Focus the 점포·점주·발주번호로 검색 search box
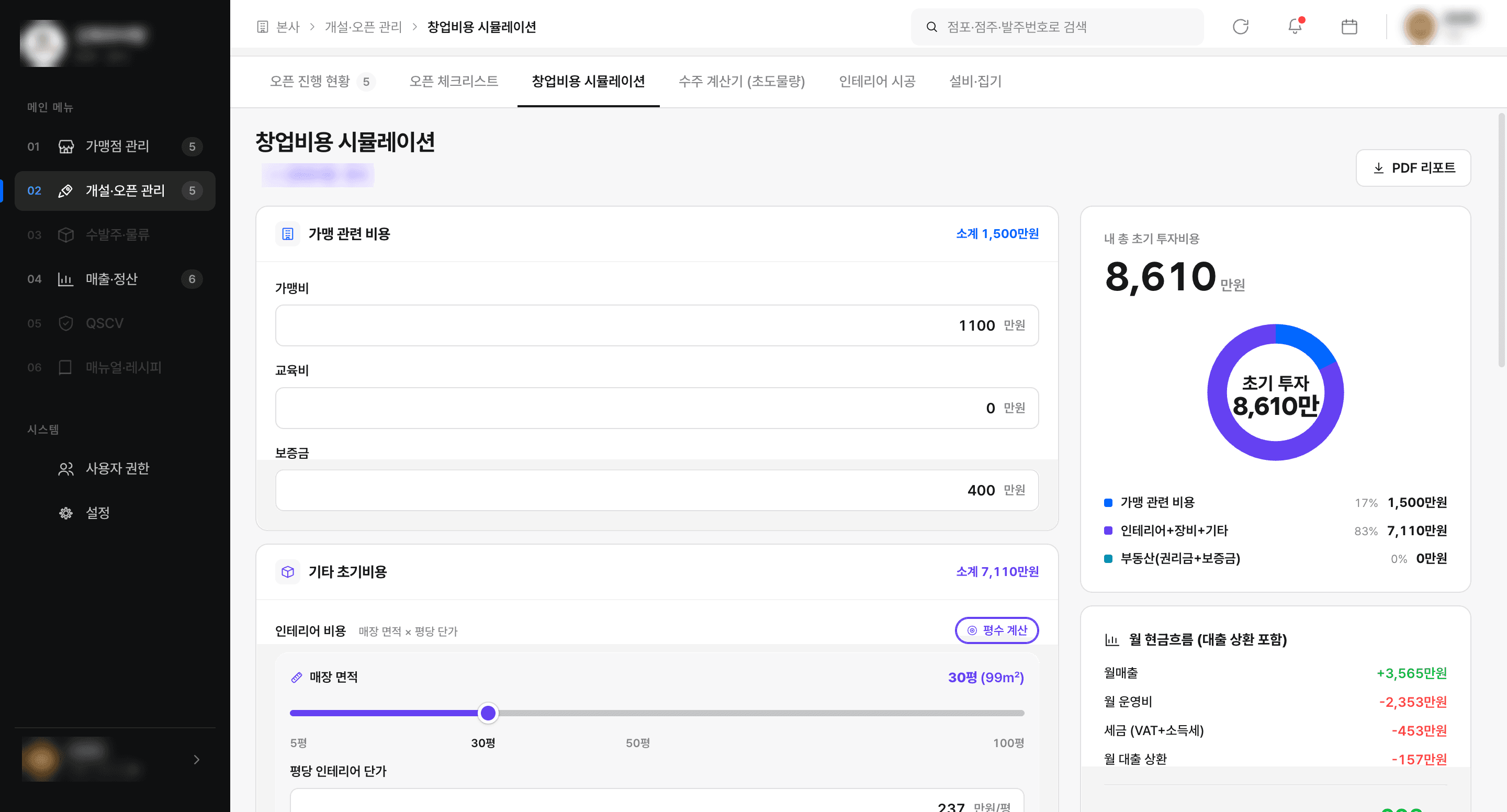The image size is (1507, 812). 1056,27
